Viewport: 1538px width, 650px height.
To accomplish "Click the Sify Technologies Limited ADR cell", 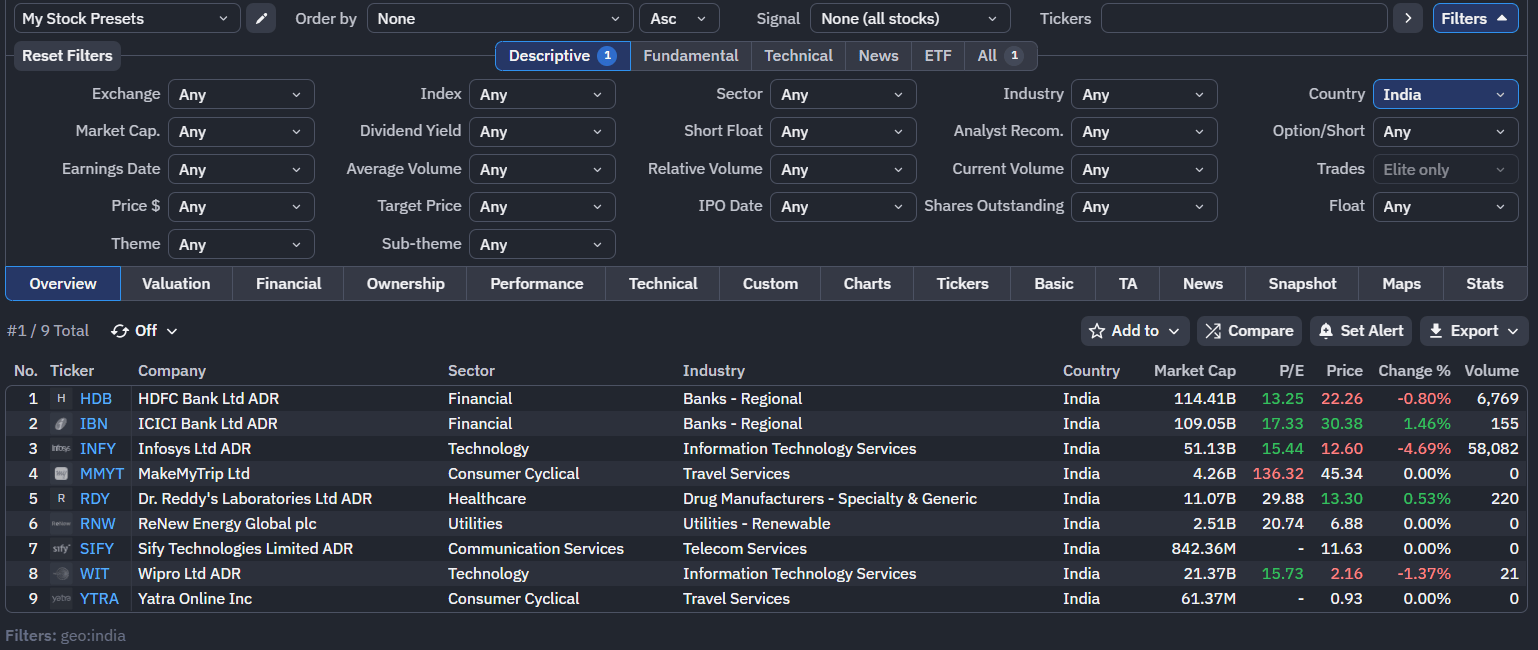I will point(245,549).
